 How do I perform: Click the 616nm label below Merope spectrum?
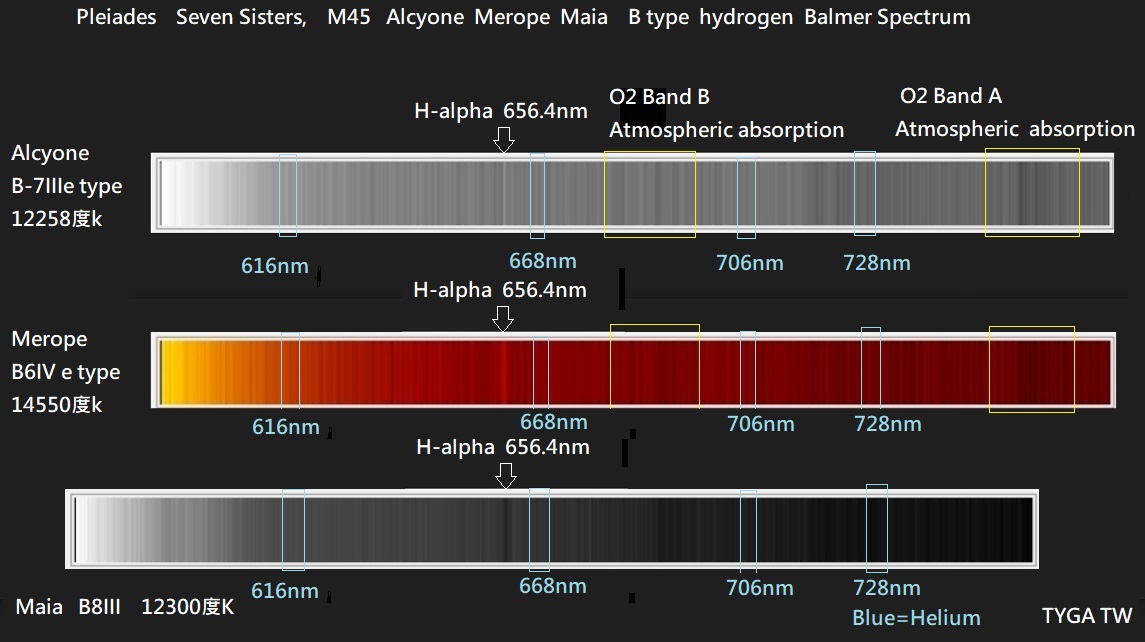click(x=285, y=427)
